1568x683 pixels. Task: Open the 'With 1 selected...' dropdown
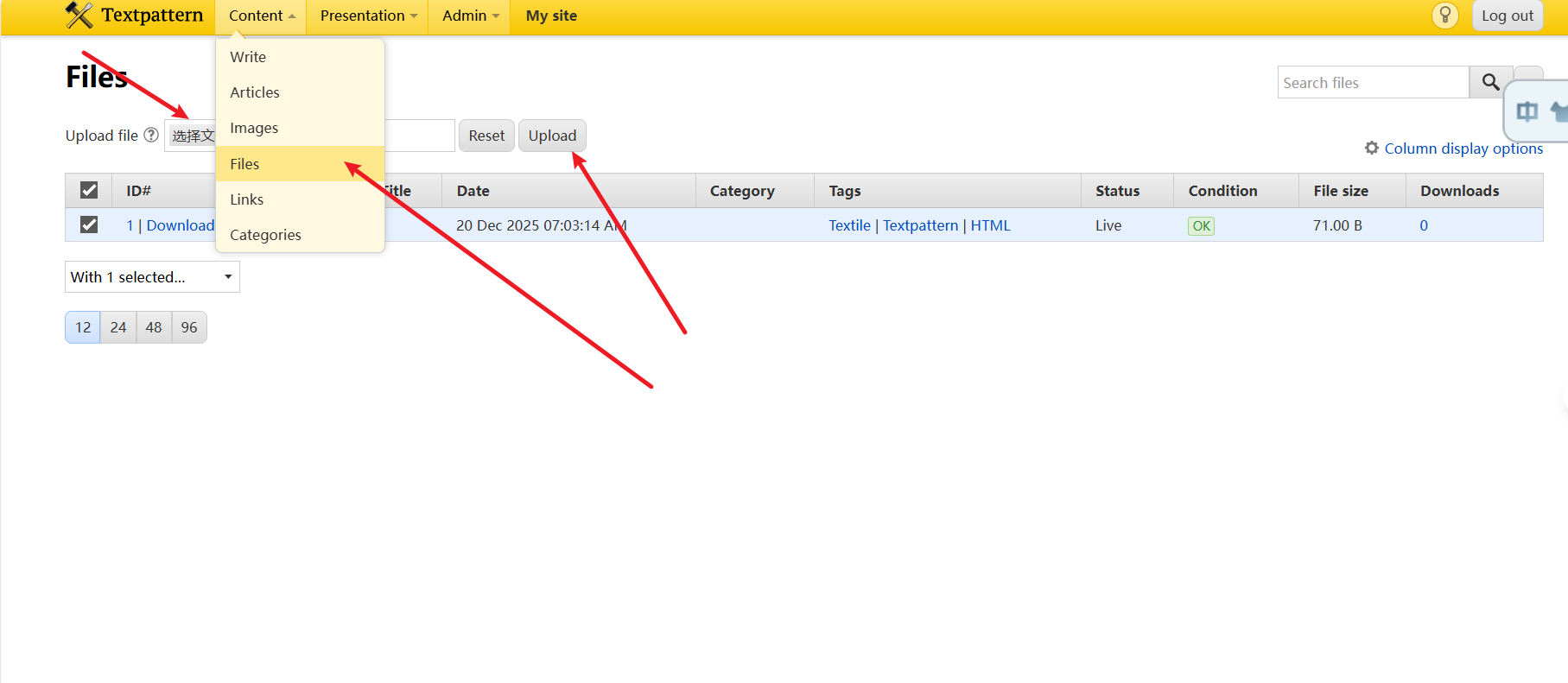click(x=152, y=277)
